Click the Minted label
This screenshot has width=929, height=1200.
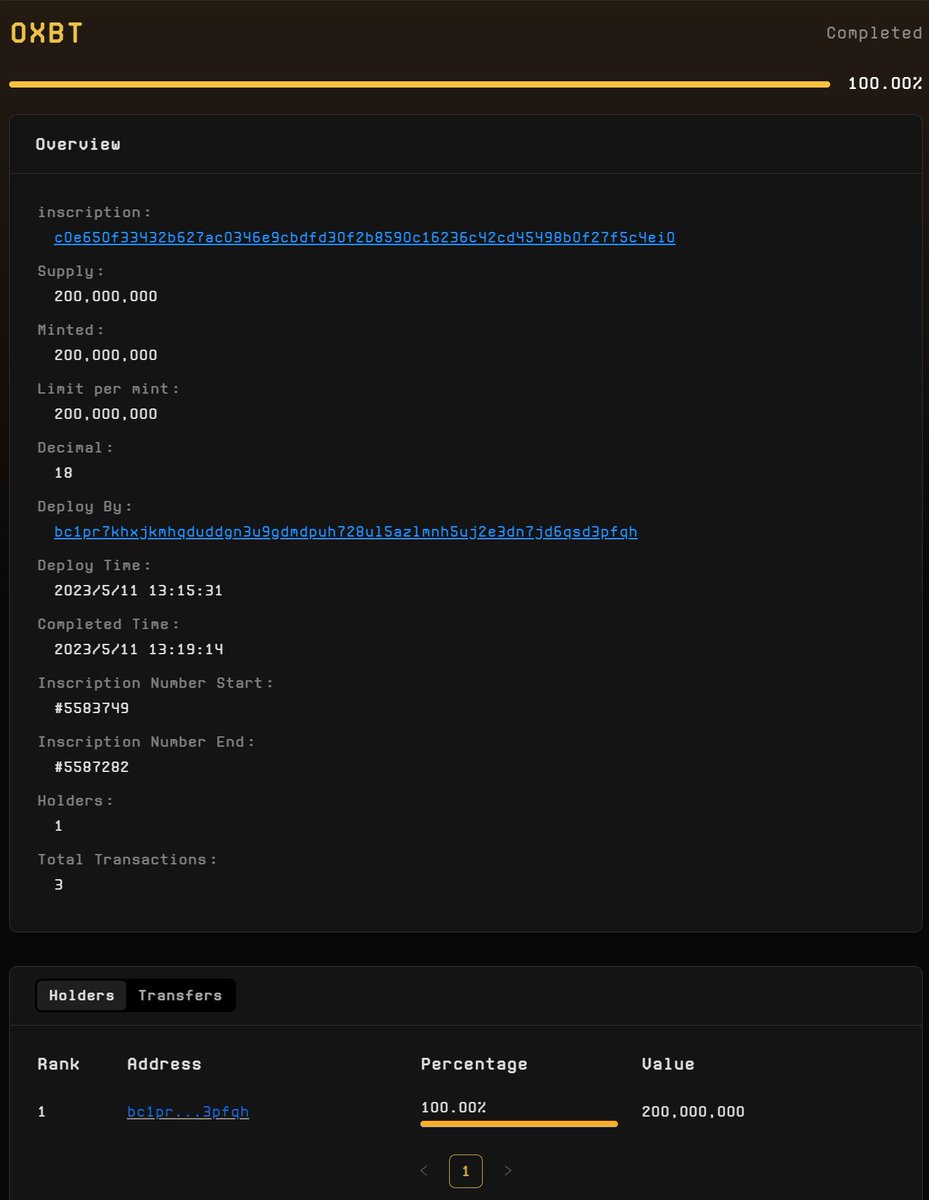71,329
